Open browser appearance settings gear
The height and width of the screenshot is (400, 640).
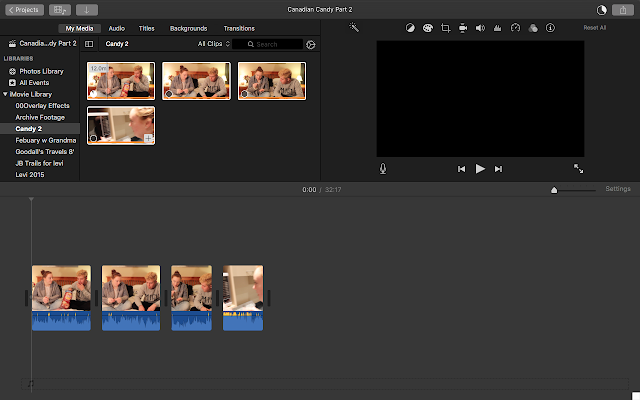311,44
